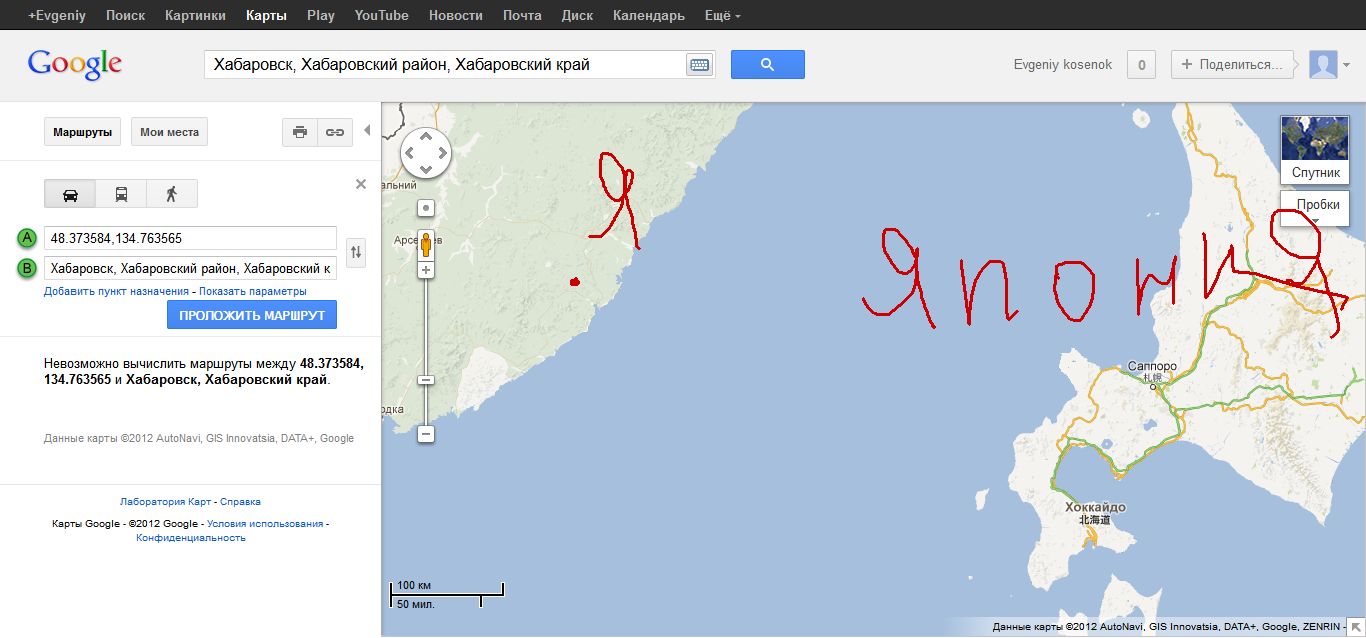Open YouTube from the top bar

point(381,16)
